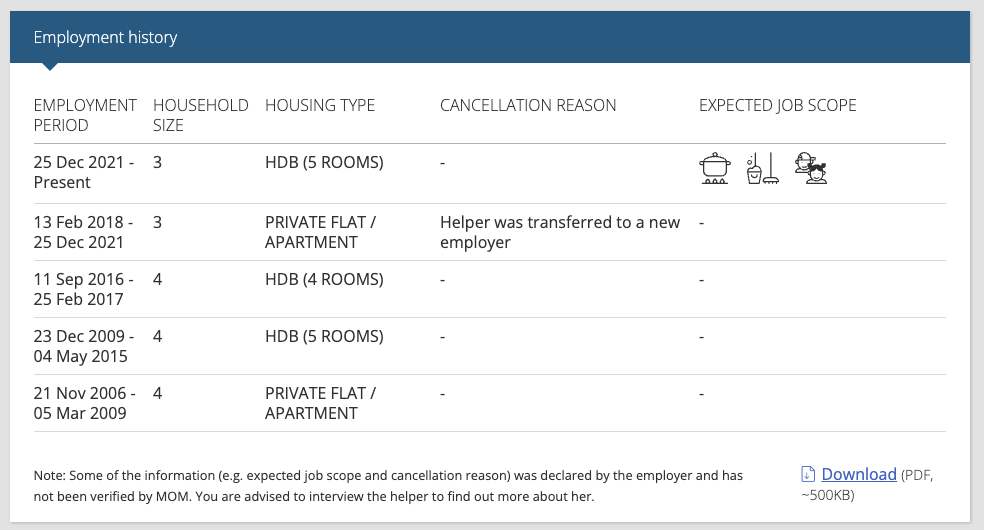Click the Cancellation Reason column header
Screen dimensions: 984x530
tap(528, 105)
